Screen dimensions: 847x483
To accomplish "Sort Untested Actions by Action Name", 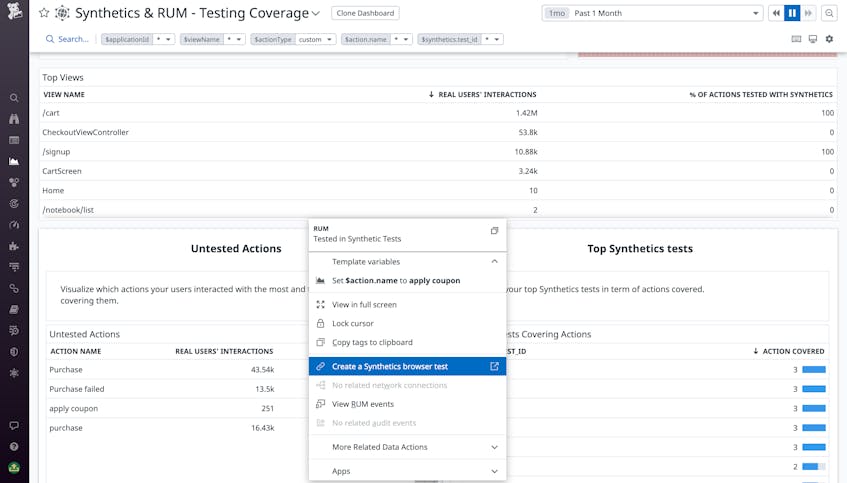I will tap(76, 351).
